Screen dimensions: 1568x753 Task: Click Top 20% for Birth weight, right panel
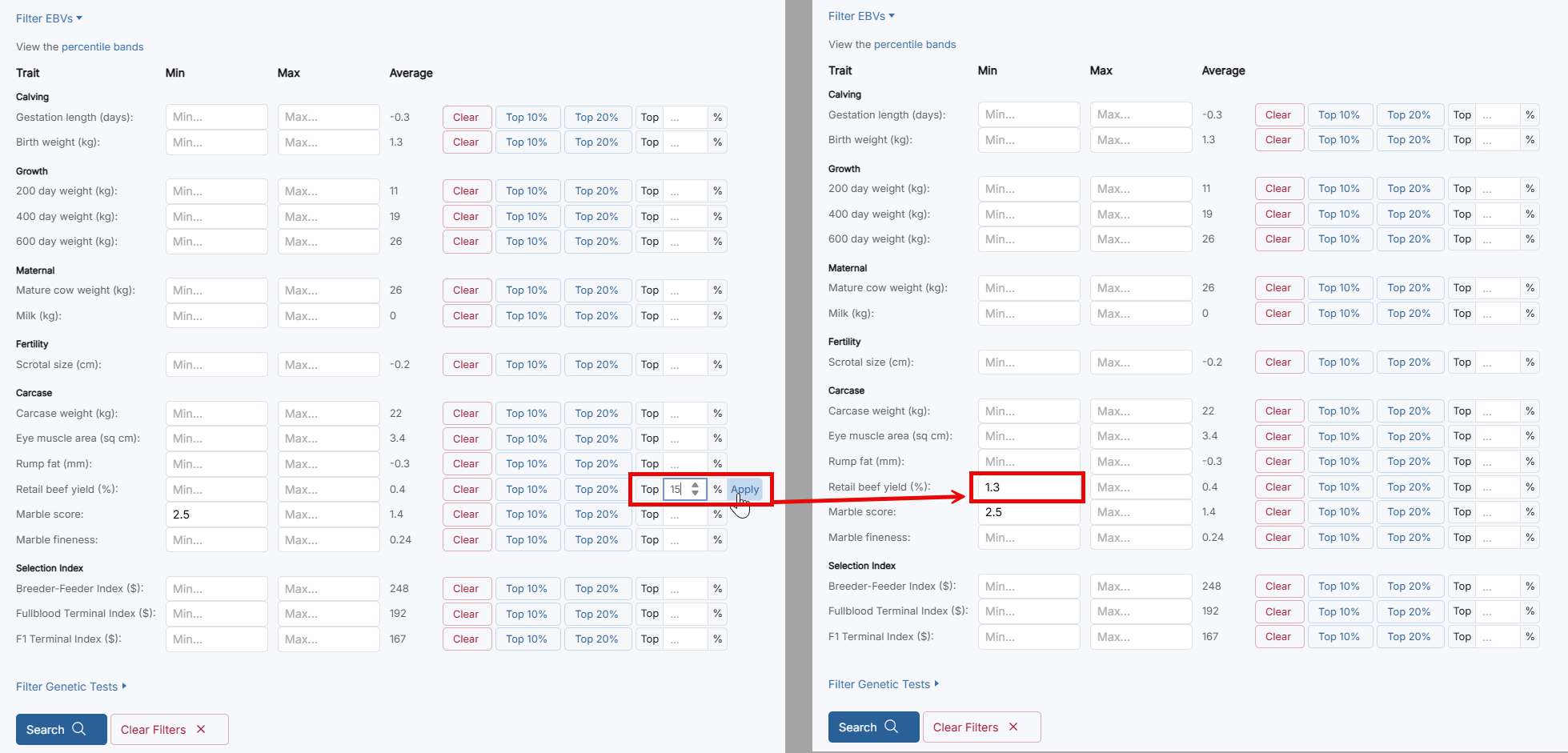pyautogui.click(x=1409, y=140)
